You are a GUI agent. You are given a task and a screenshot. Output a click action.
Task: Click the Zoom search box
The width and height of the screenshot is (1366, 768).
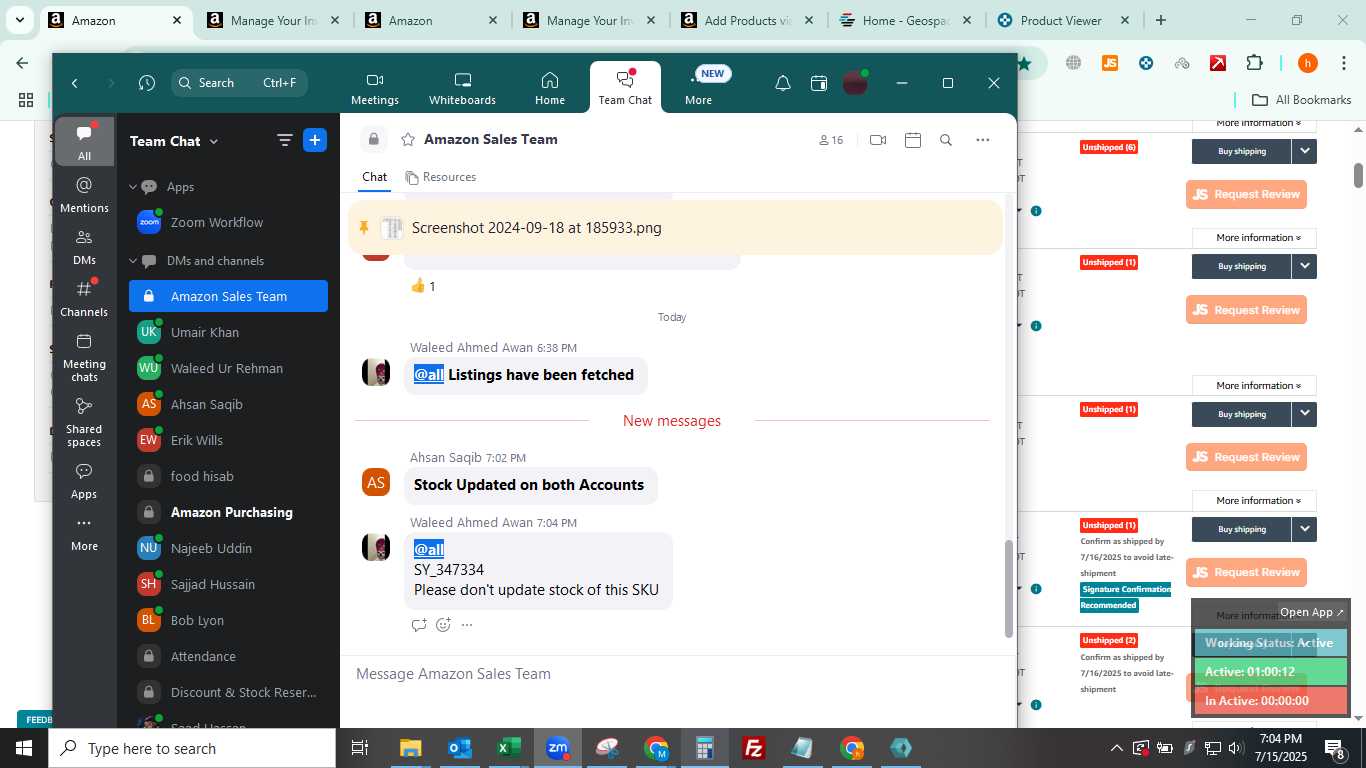click(239, 83)
